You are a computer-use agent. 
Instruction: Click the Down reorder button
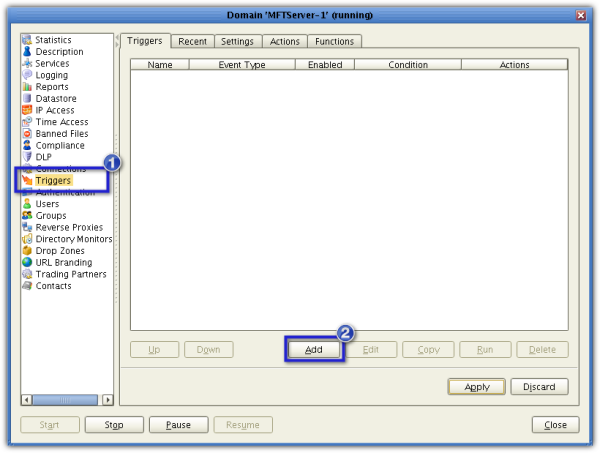tap(209, 349)
